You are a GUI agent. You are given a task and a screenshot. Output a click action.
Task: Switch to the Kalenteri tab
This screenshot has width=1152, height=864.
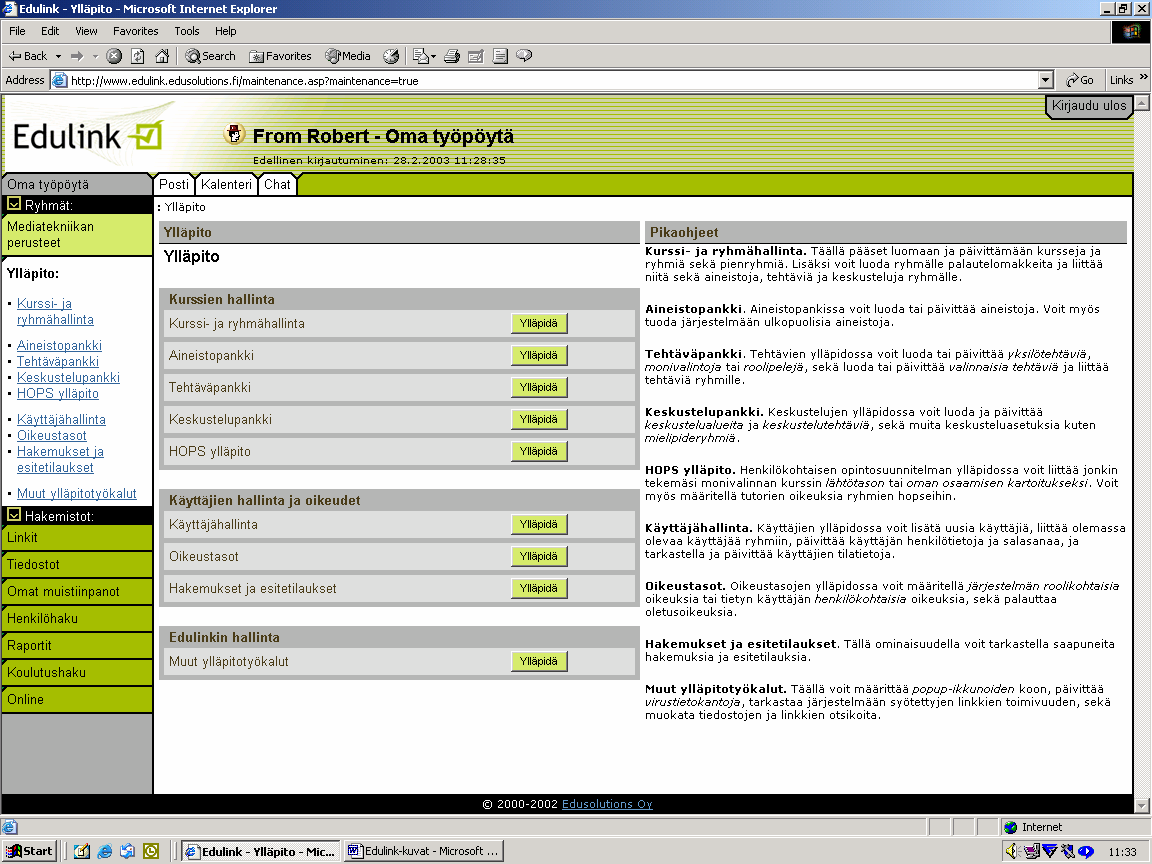coord(226,184)
